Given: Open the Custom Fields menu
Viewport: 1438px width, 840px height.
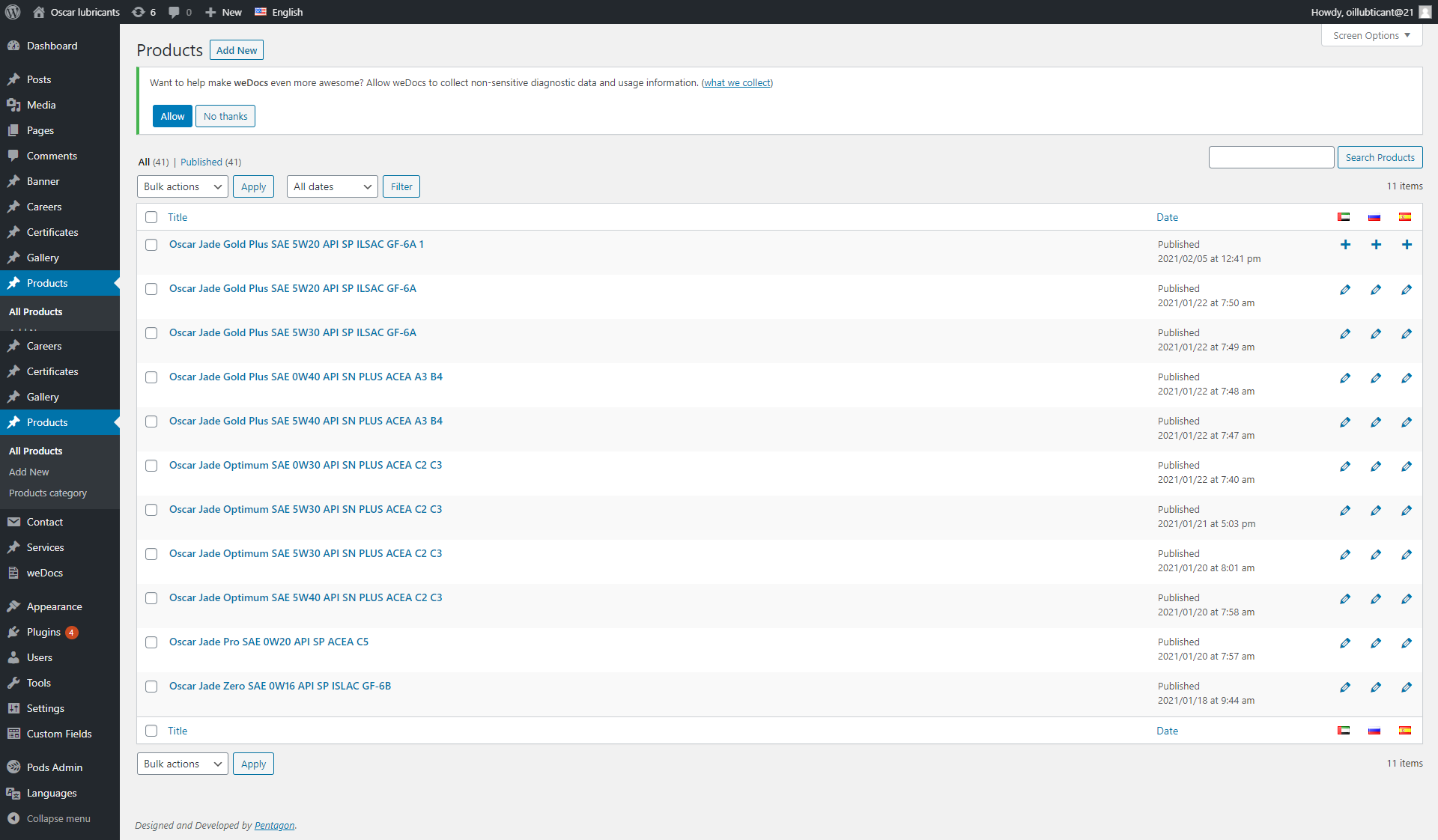Looking at the screenshot, I should 60,734.
